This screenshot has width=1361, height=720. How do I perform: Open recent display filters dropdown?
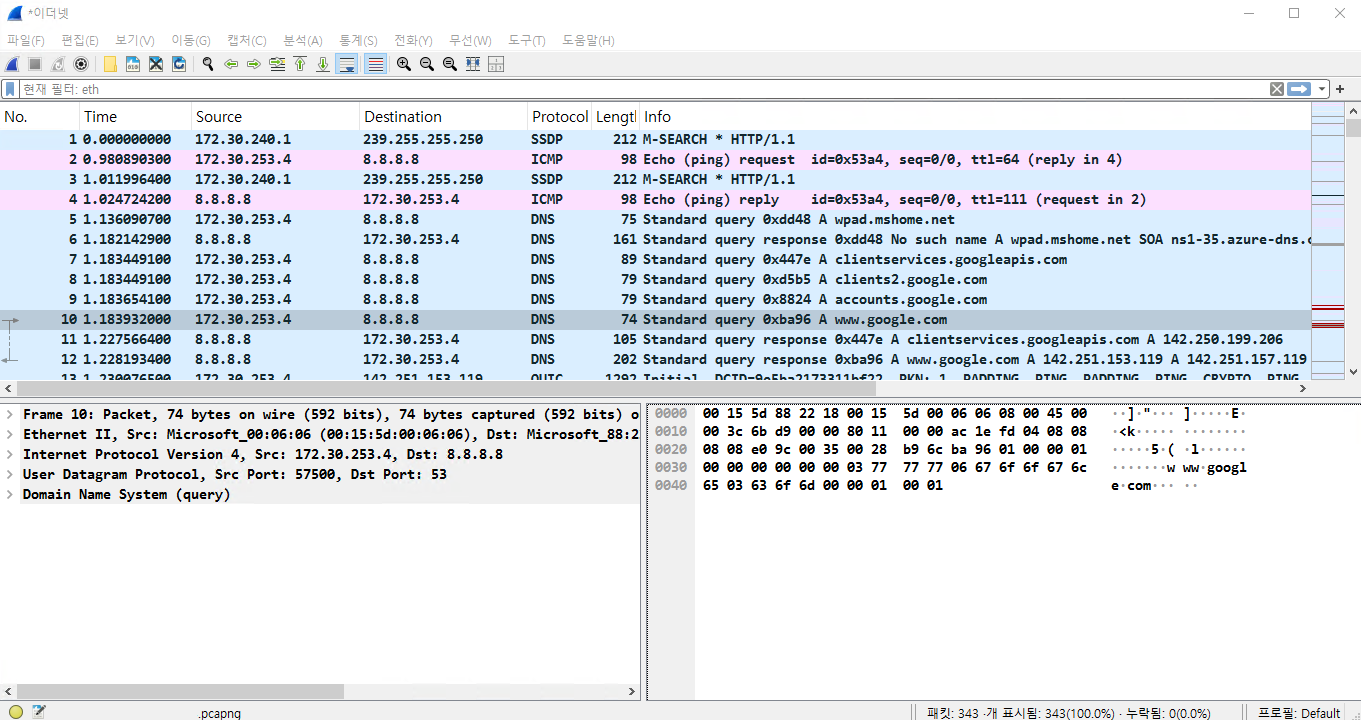(x=1322, y=89)
